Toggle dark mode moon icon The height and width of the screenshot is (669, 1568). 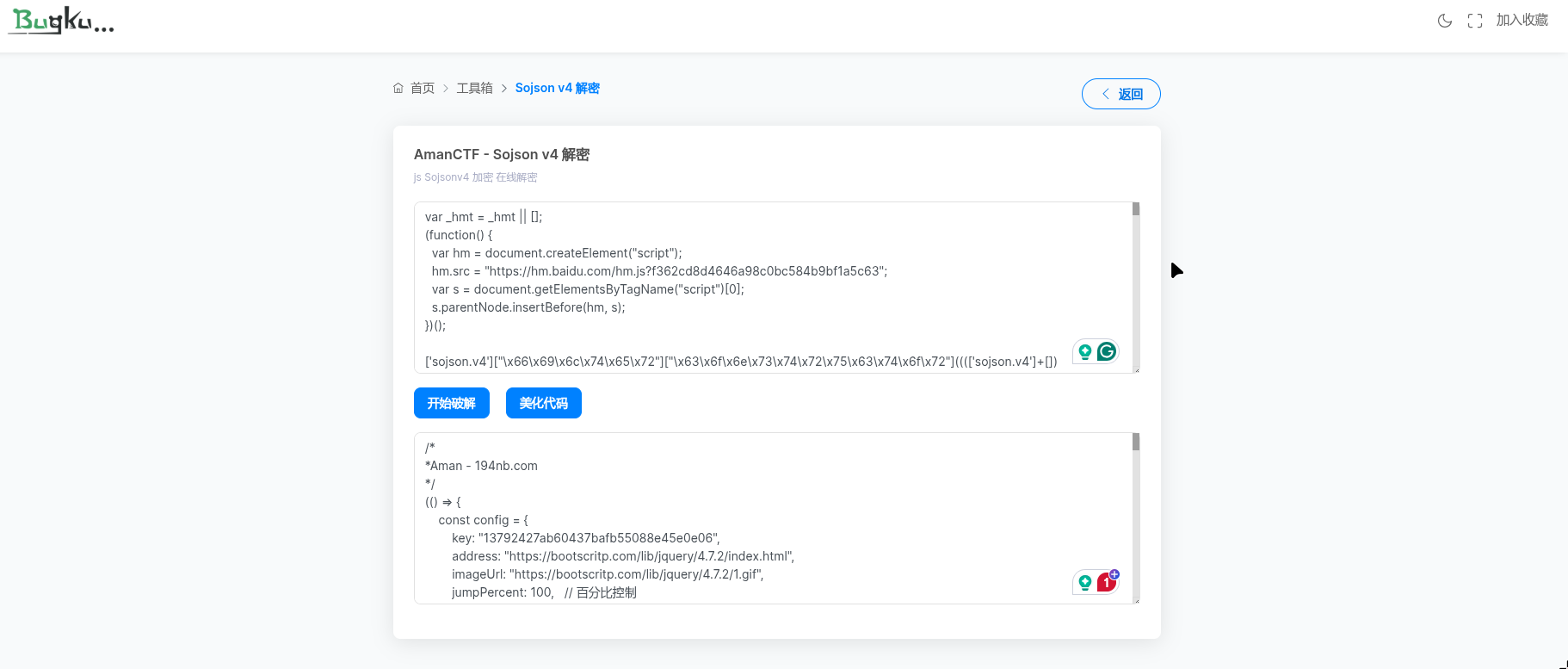click(x=1445, y=21)
